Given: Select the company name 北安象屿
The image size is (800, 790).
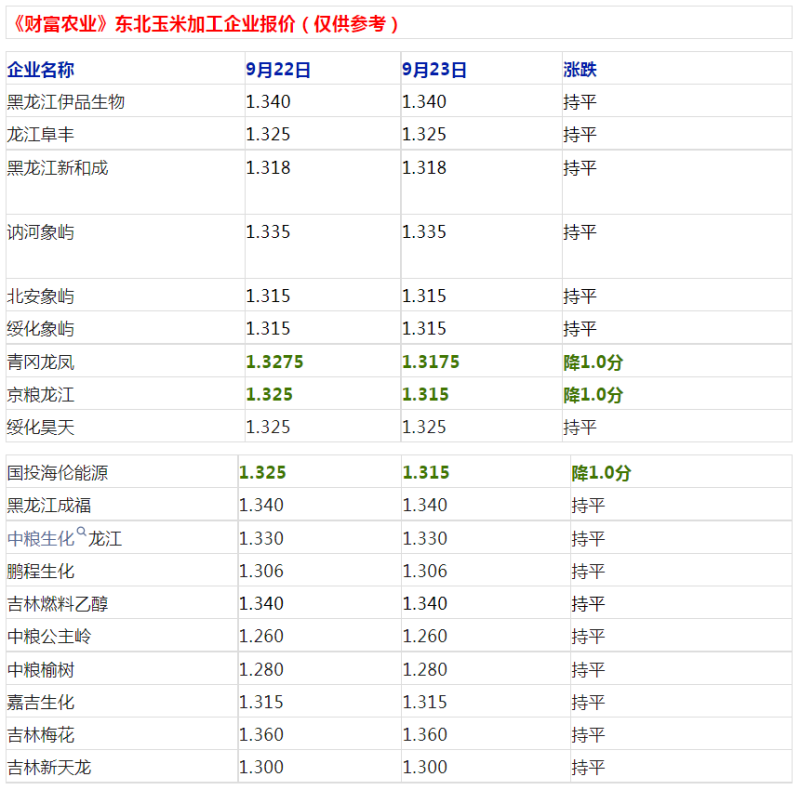Looking at the screenshot, I should click(41, 297).
